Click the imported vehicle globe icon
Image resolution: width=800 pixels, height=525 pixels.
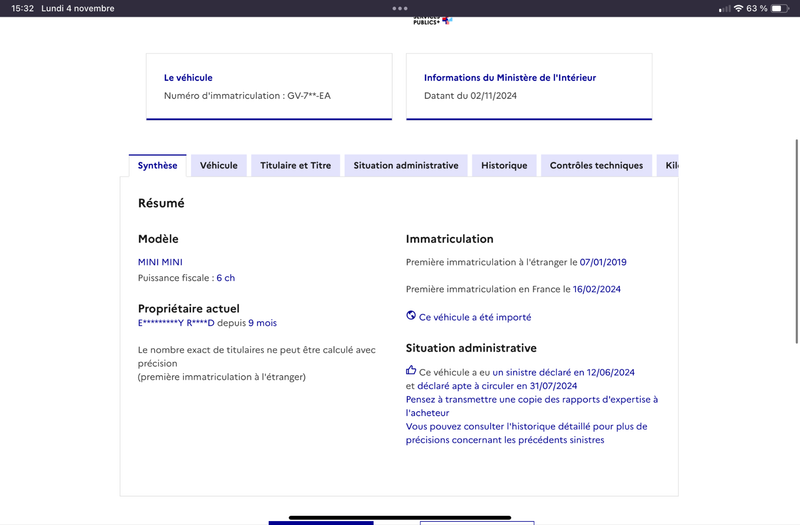(411, 315)
